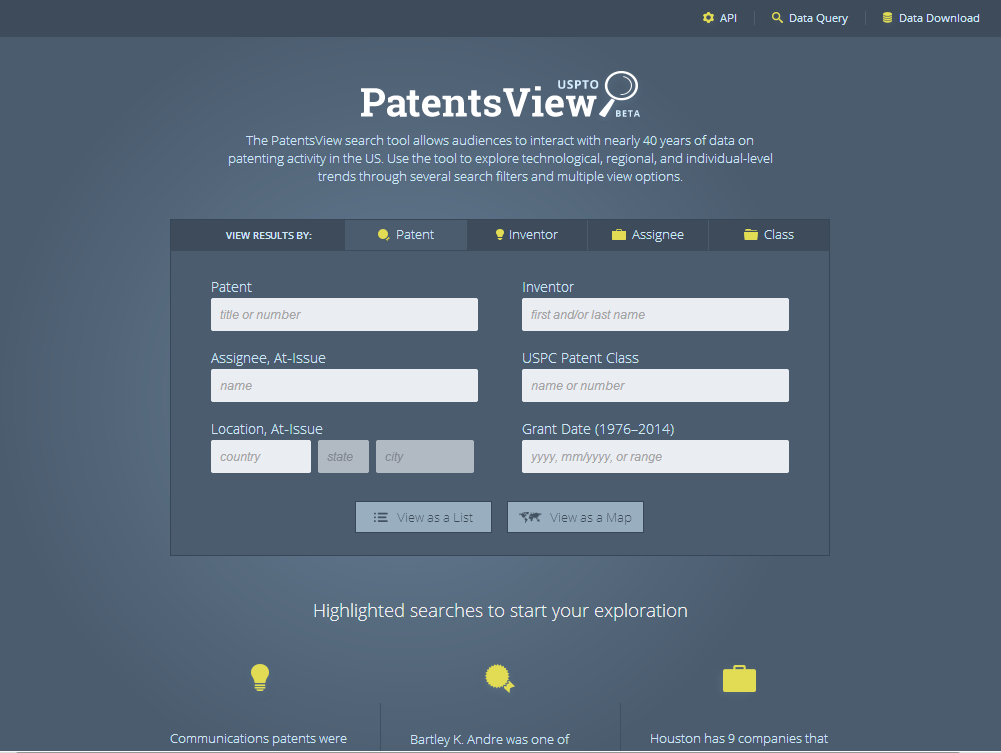Focus the Patent title or number field
The width and height of the screenshot is (1001, 753).
click(x=344, y=315)
